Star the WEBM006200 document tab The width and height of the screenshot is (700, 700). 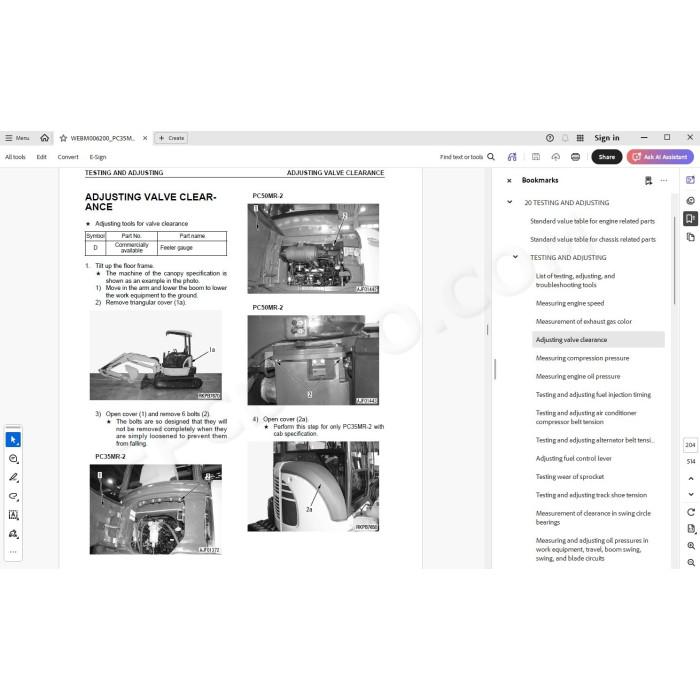(63, 138)
